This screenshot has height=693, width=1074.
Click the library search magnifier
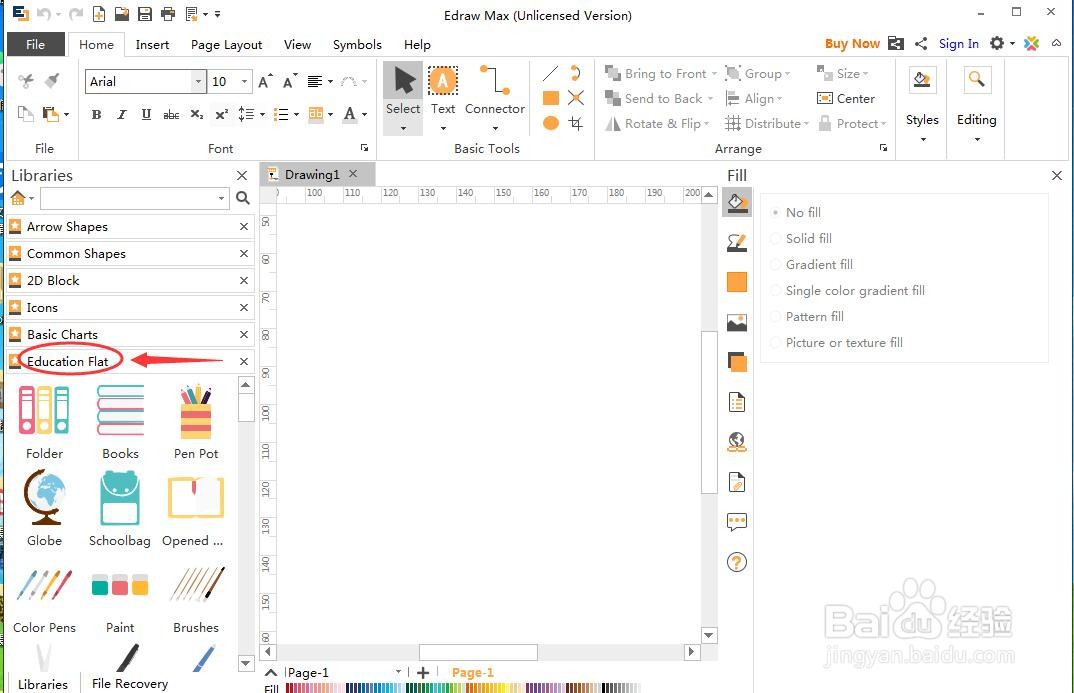tap(242, 198)
